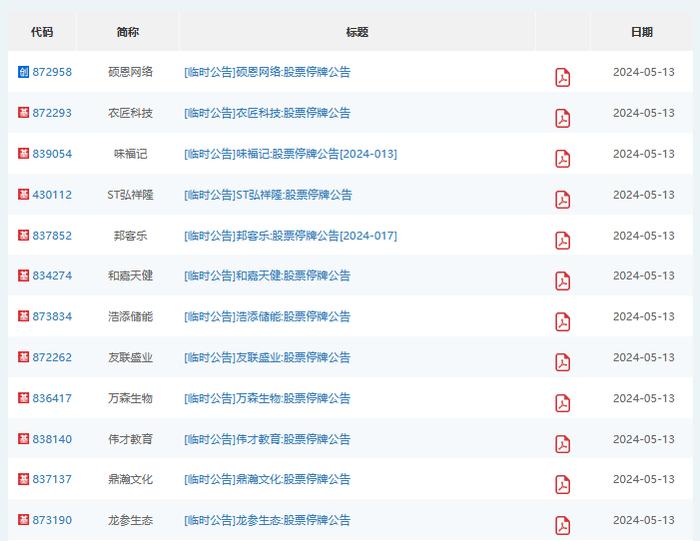The width and height of the screenshot is (700, 541).
Task: Click the red 基 badge beside 836417
Action: (x=24, y=398)
